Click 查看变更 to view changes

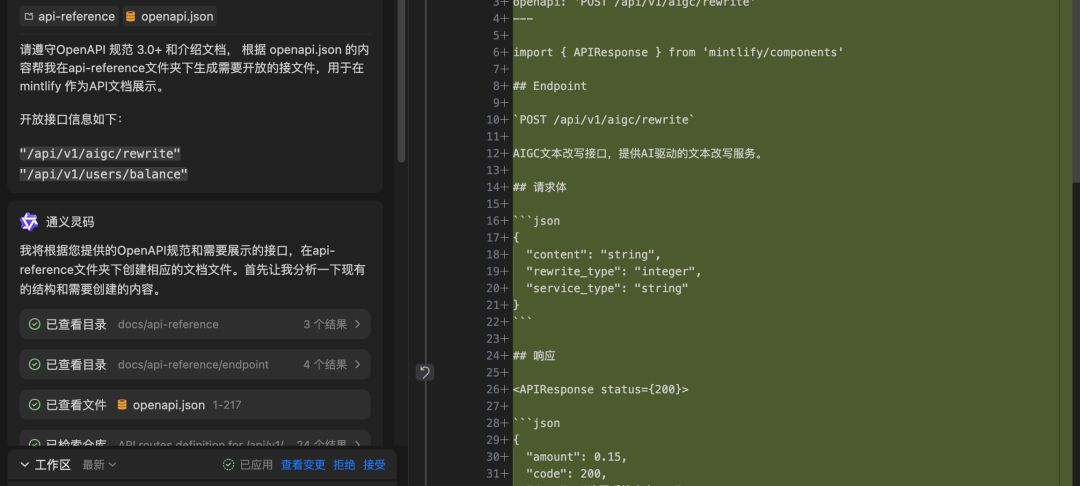coord(303,465)
